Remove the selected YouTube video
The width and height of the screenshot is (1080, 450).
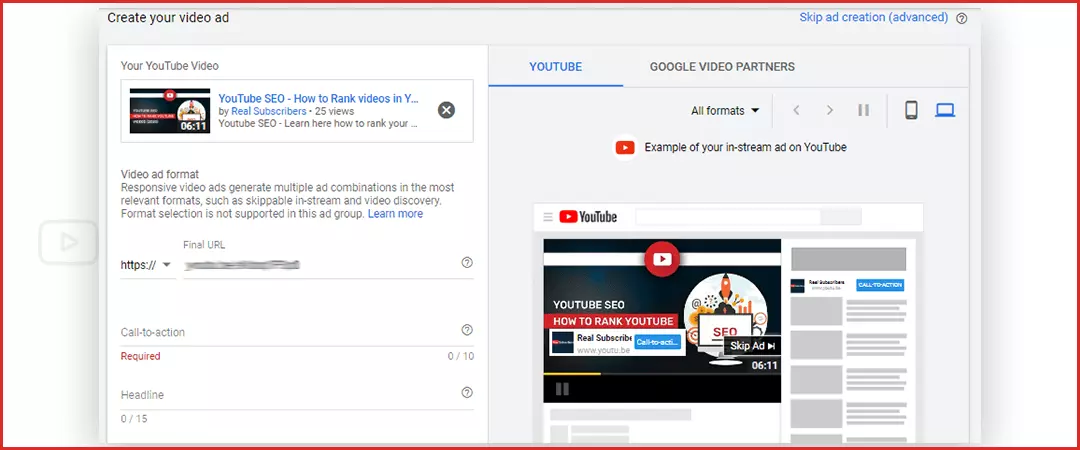446,110
